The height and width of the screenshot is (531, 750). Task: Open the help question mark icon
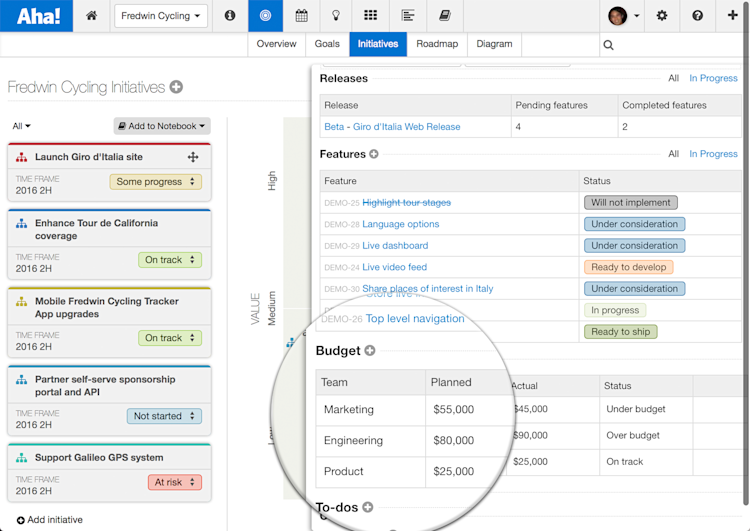pyautogui.click(x=697, y=16)
